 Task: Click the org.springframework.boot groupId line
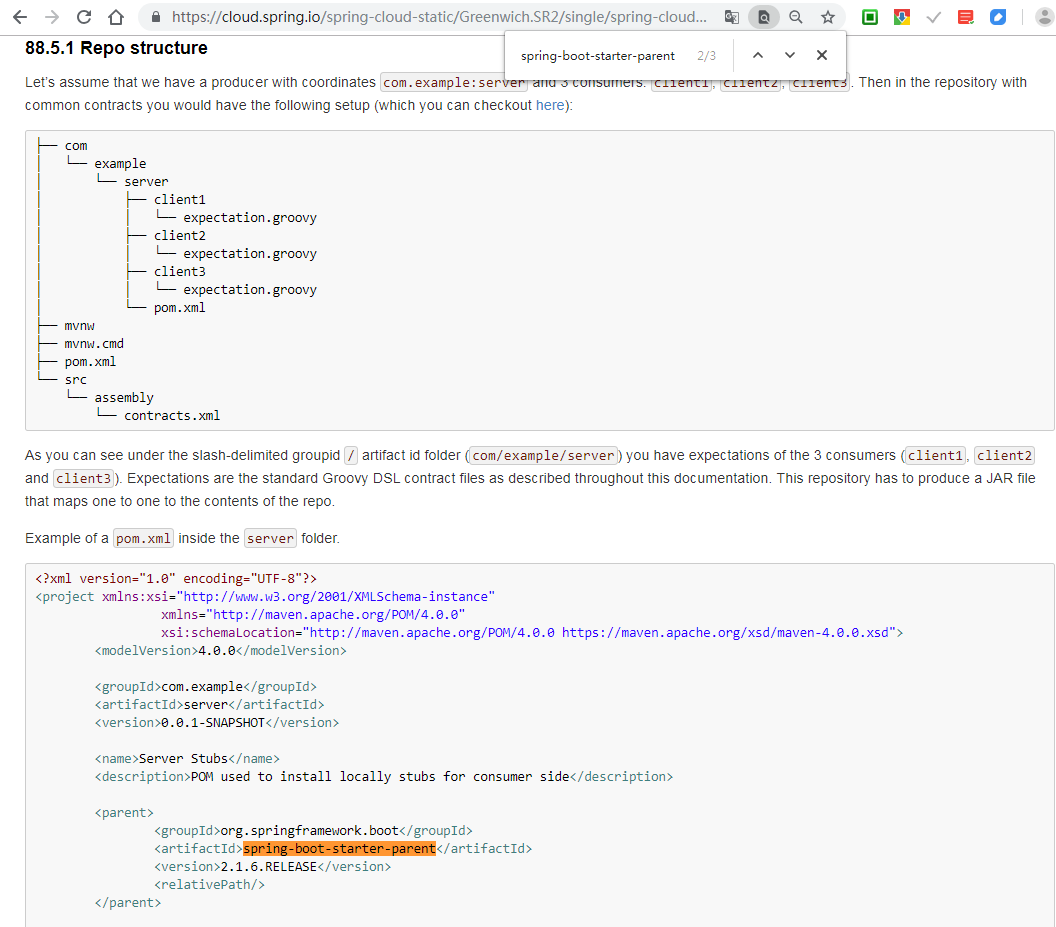point(313,831)
